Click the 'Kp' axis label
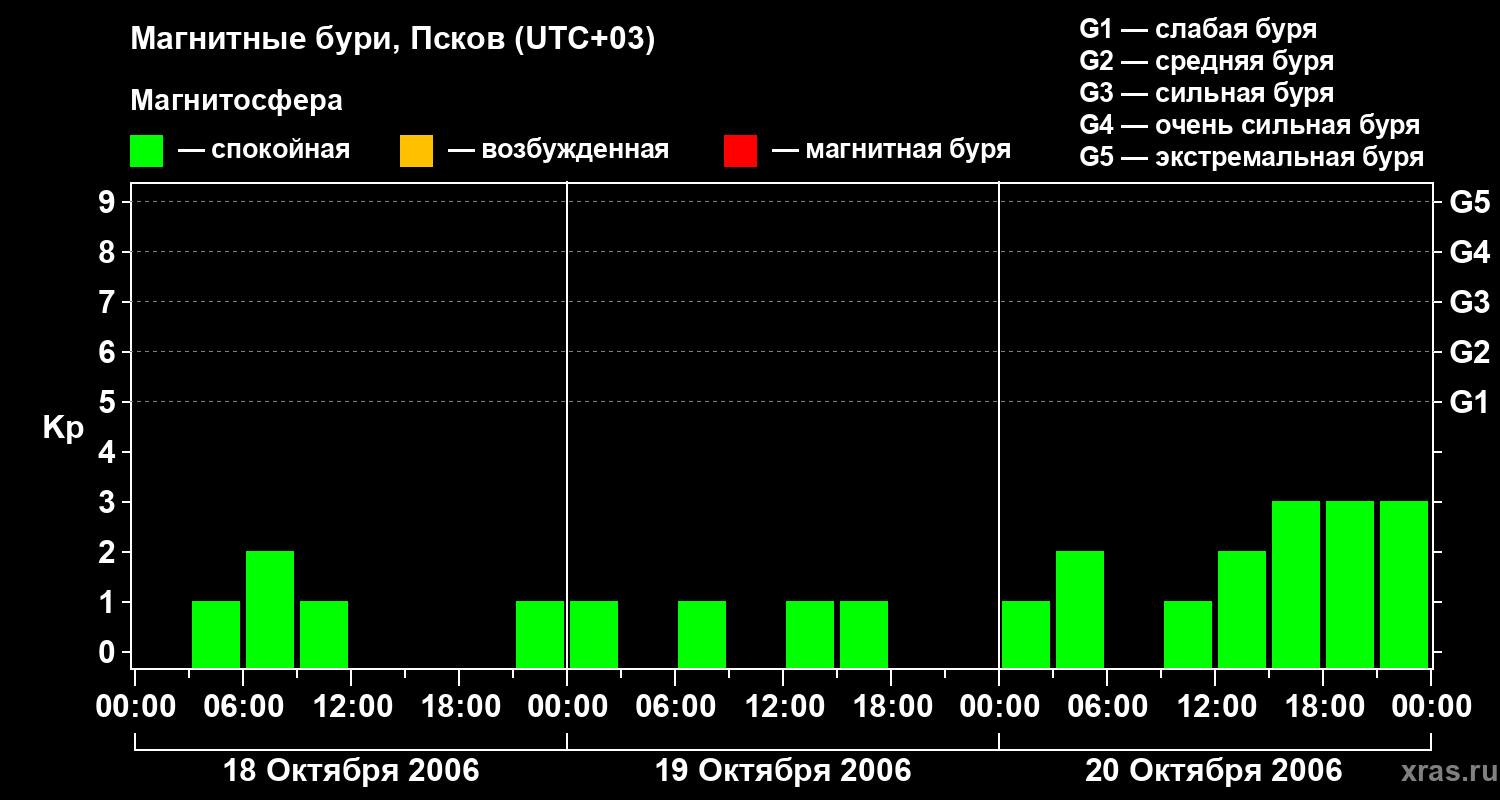The height and width of the screenshot is (800, 1500). coord(63,429)
